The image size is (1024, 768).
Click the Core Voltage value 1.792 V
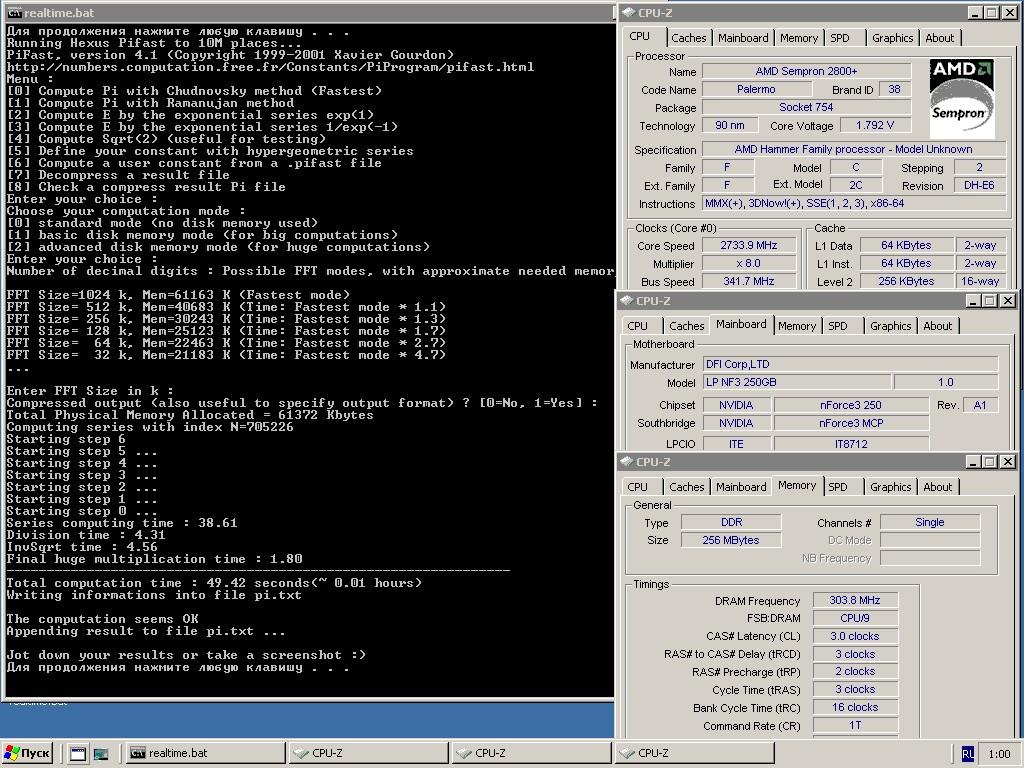point(875,125)
